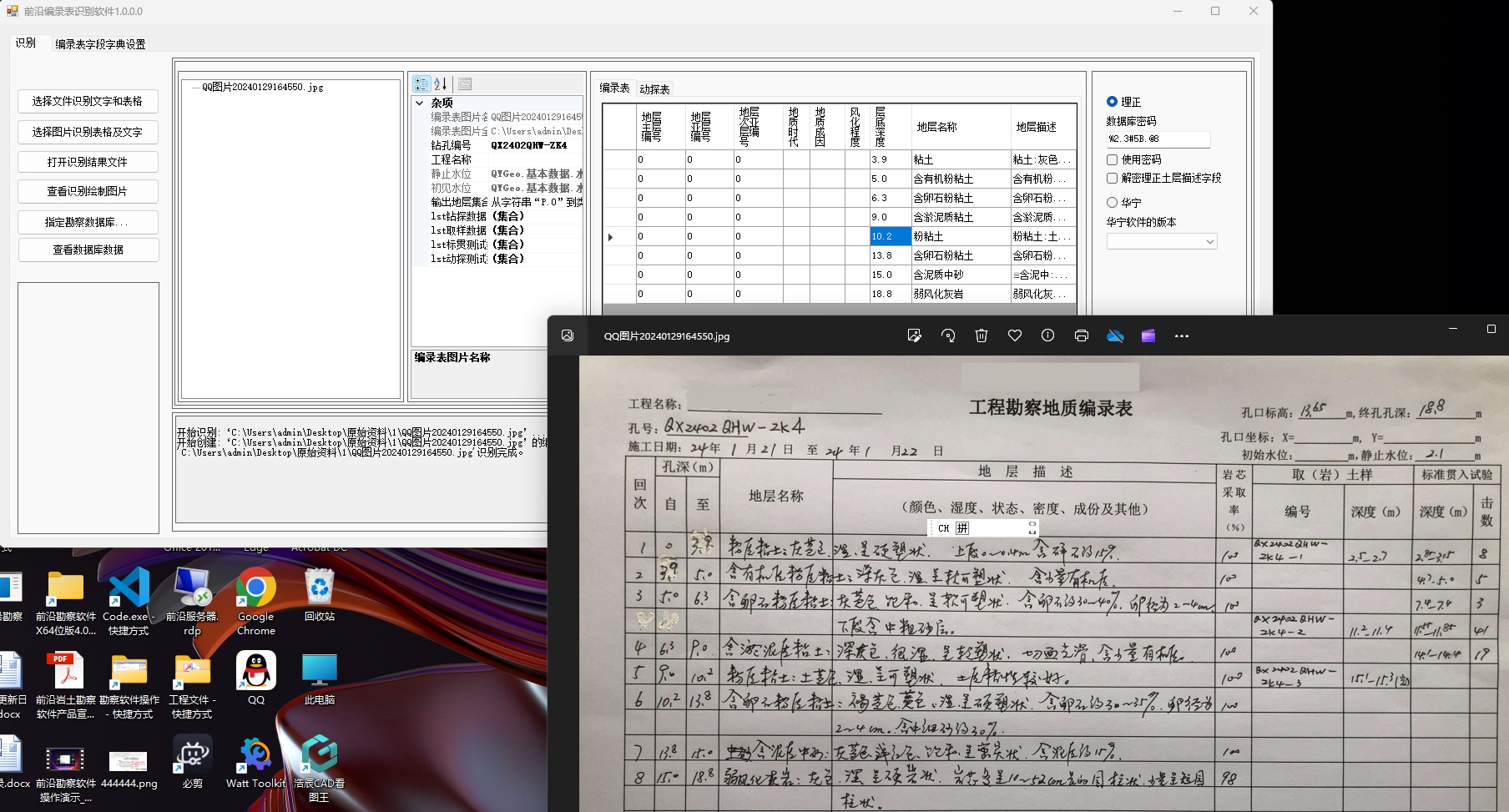
Task: Click the 含泥质中砂 layer name cell
Action: coord(961,275)
